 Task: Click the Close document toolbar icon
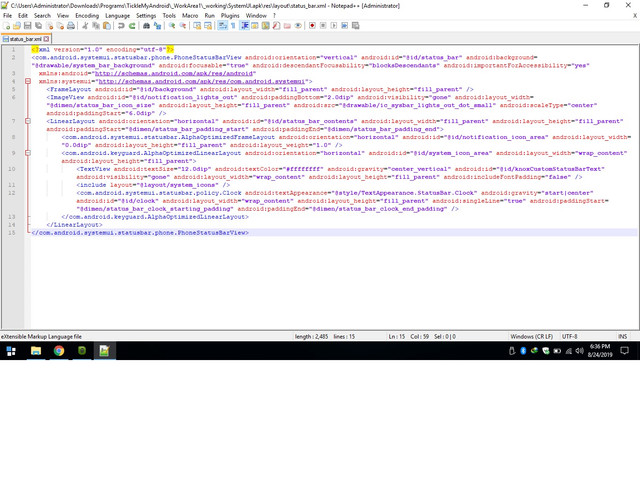(x=49, y=26)
